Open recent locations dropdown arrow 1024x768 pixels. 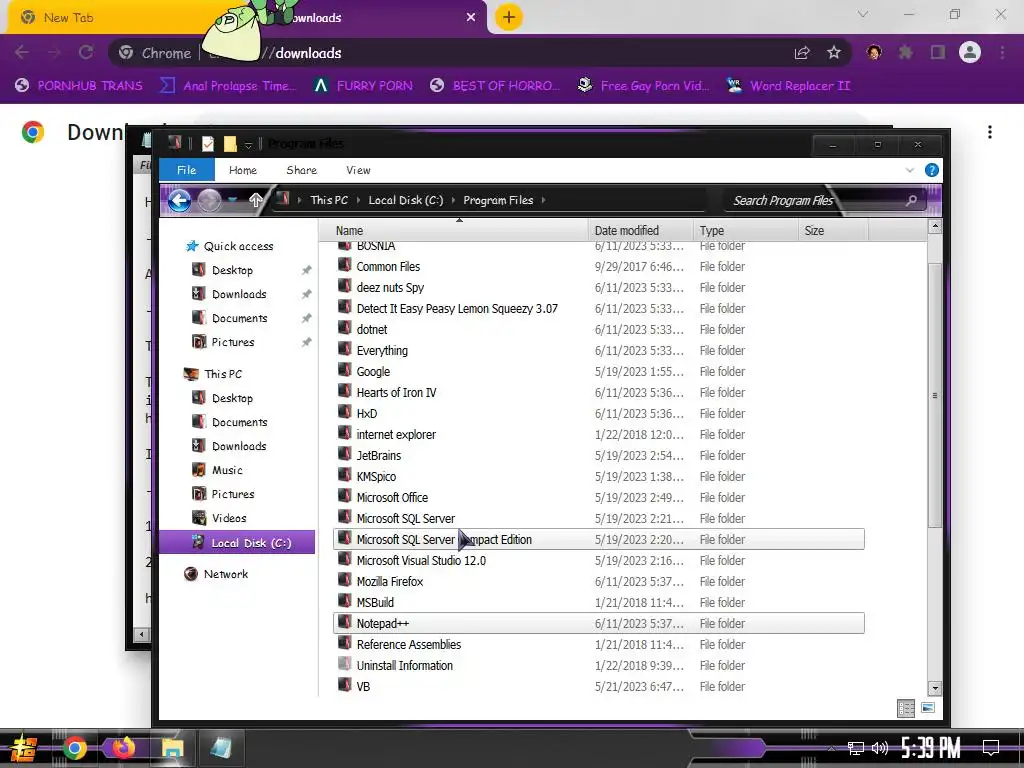point(232,200)
